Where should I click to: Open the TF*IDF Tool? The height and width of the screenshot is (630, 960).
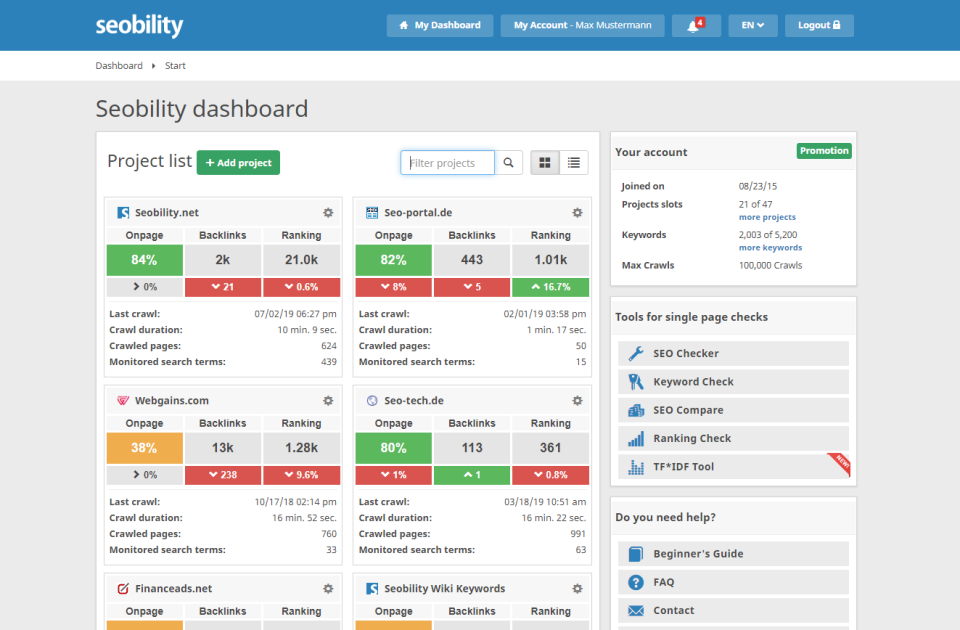[733, 466]
